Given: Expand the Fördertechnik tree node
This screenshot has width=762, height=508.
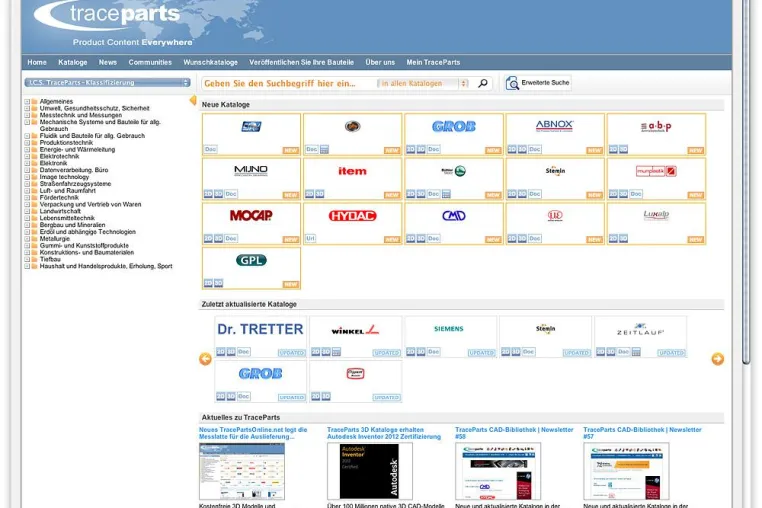Looking at the screenshot, I should [27, 198].
